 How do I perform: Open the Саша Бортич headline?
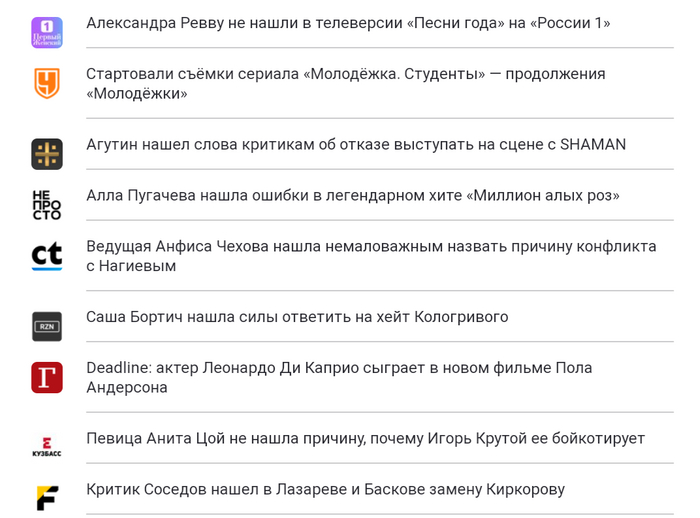pyautogui.click(x=297, y=317)
